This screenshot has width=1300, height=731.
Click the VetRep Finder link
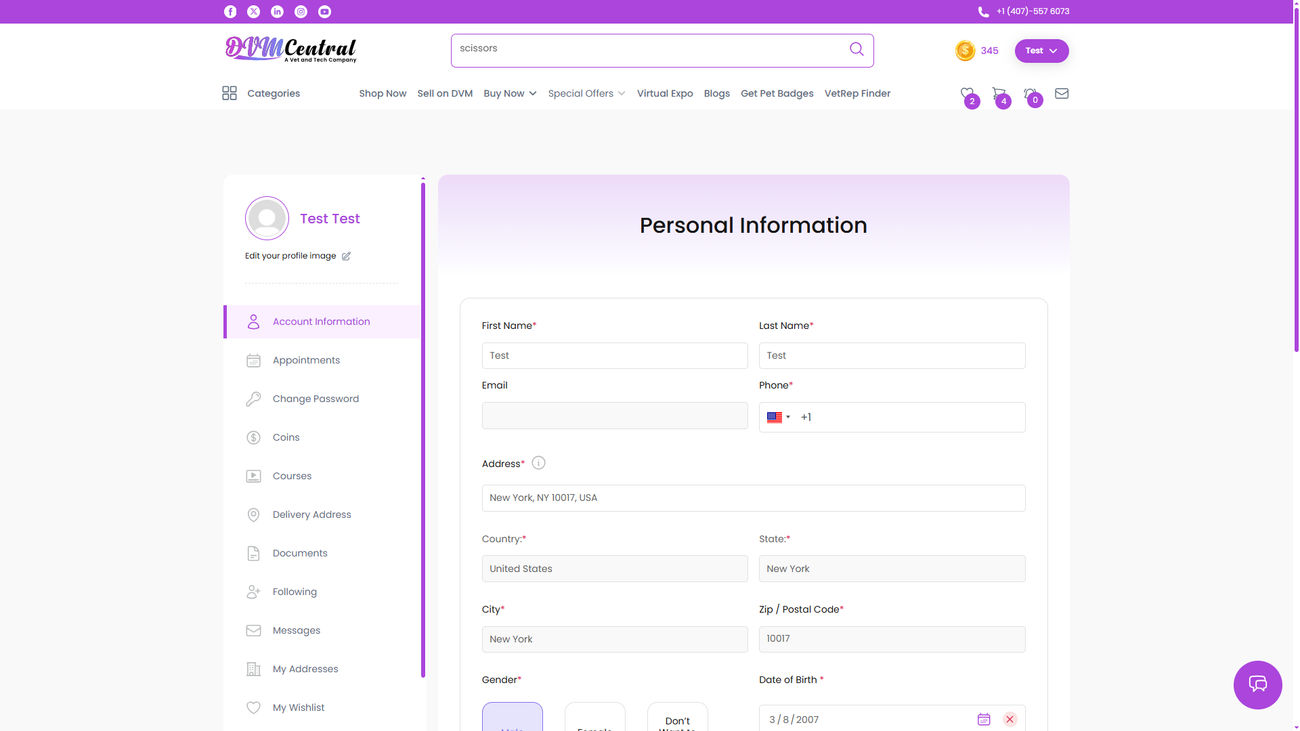point(857,94)
